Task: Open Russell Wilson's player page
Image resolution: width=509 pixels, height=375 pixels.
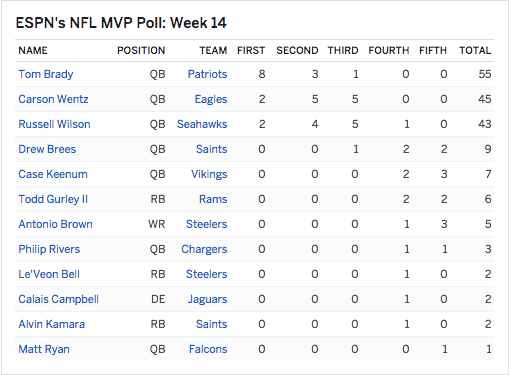Action: tap(54, 124)
